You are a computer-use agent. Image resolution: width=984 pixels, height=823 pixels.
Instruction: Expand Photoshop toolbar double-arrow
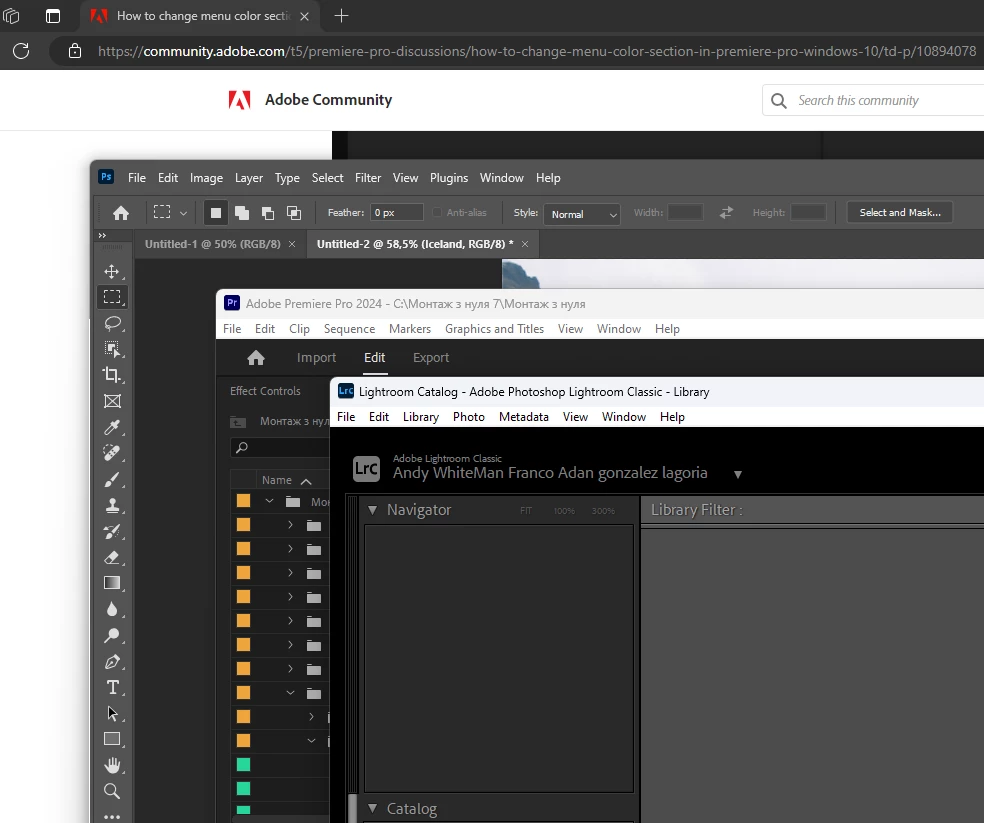click(x=102, y=235)
